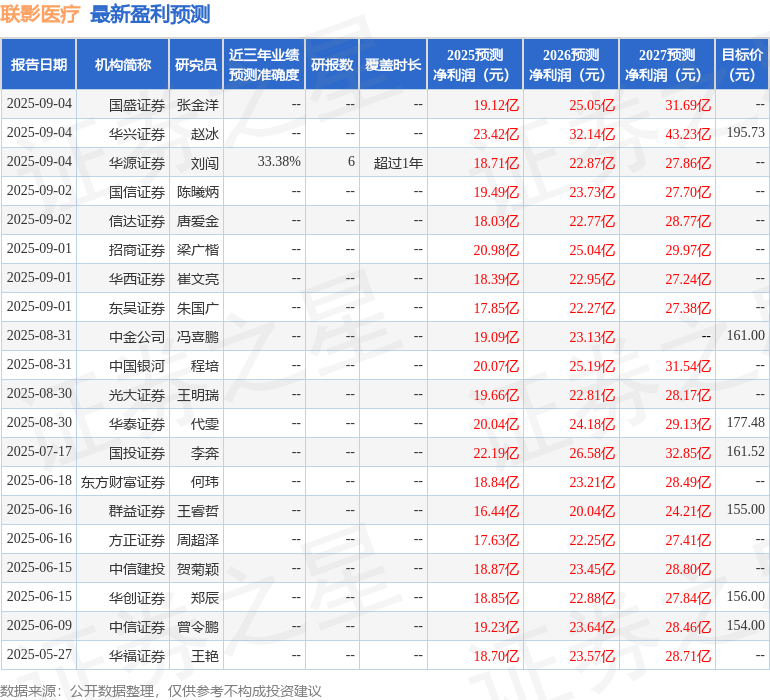Click the 研报数 column header
Image resolution: width=770 pixels, height=700 pixels.
tap(332, 65)
